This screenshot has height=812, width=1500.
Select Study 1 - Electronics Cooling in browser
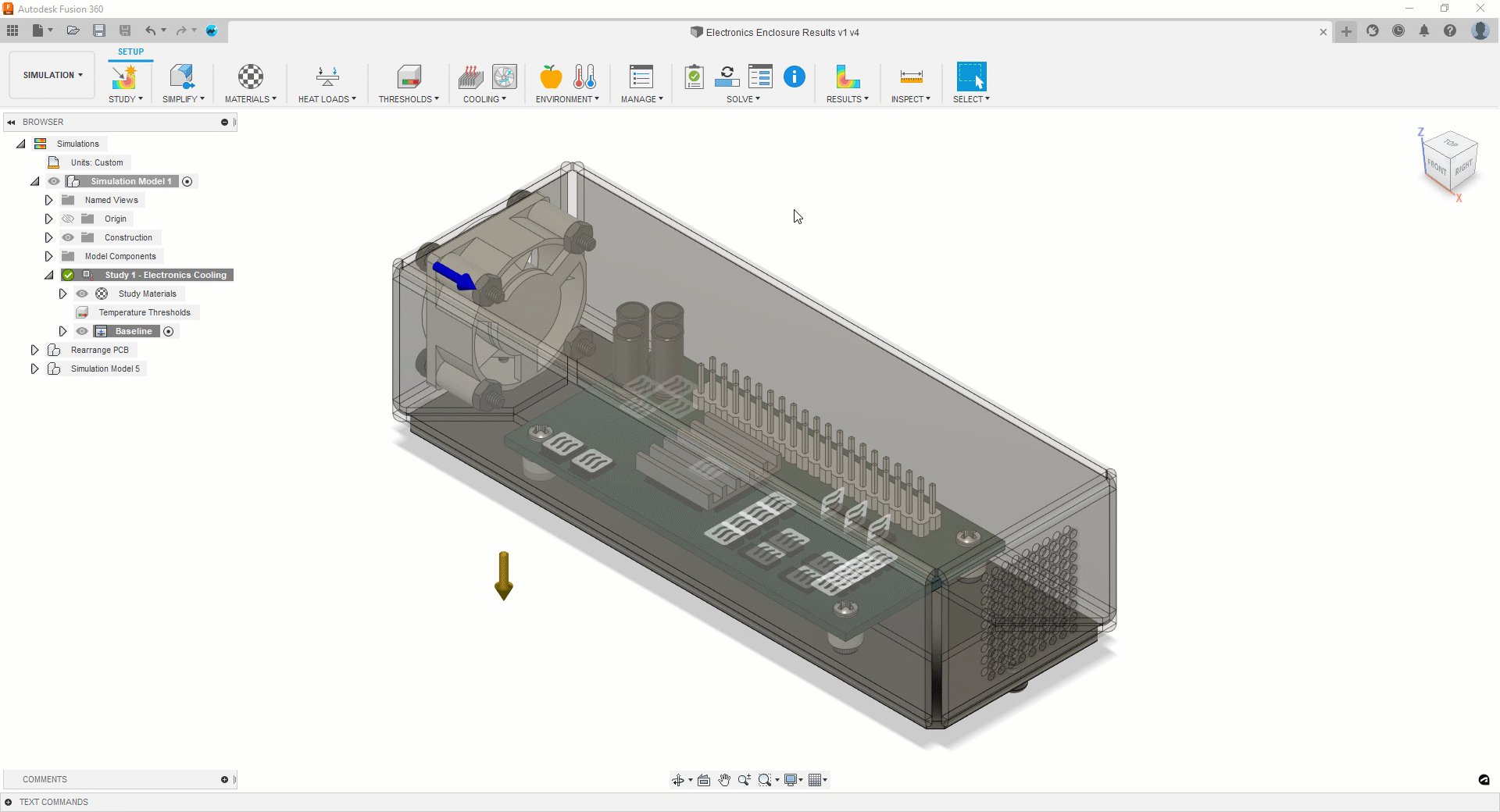(x=165, y=275)
